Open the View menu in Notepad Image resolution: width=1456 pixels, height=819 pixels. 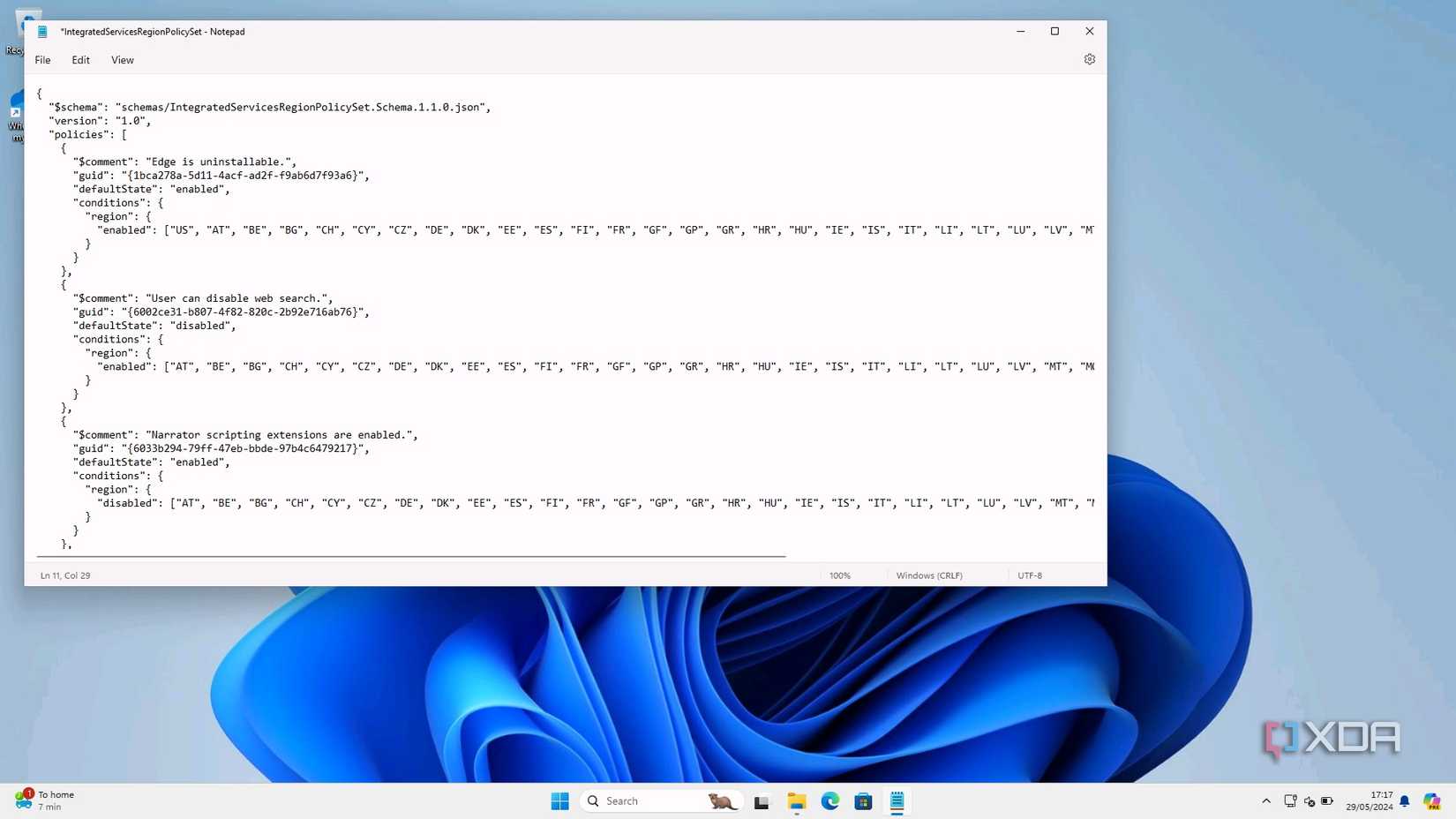[123, 60]
